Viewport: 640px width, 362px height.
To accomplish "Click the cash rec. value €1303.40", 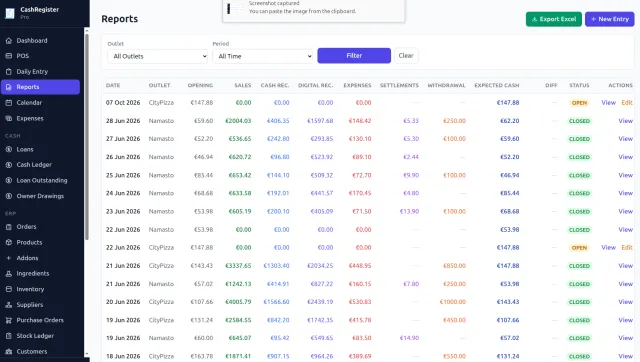I will pos(276,266).
